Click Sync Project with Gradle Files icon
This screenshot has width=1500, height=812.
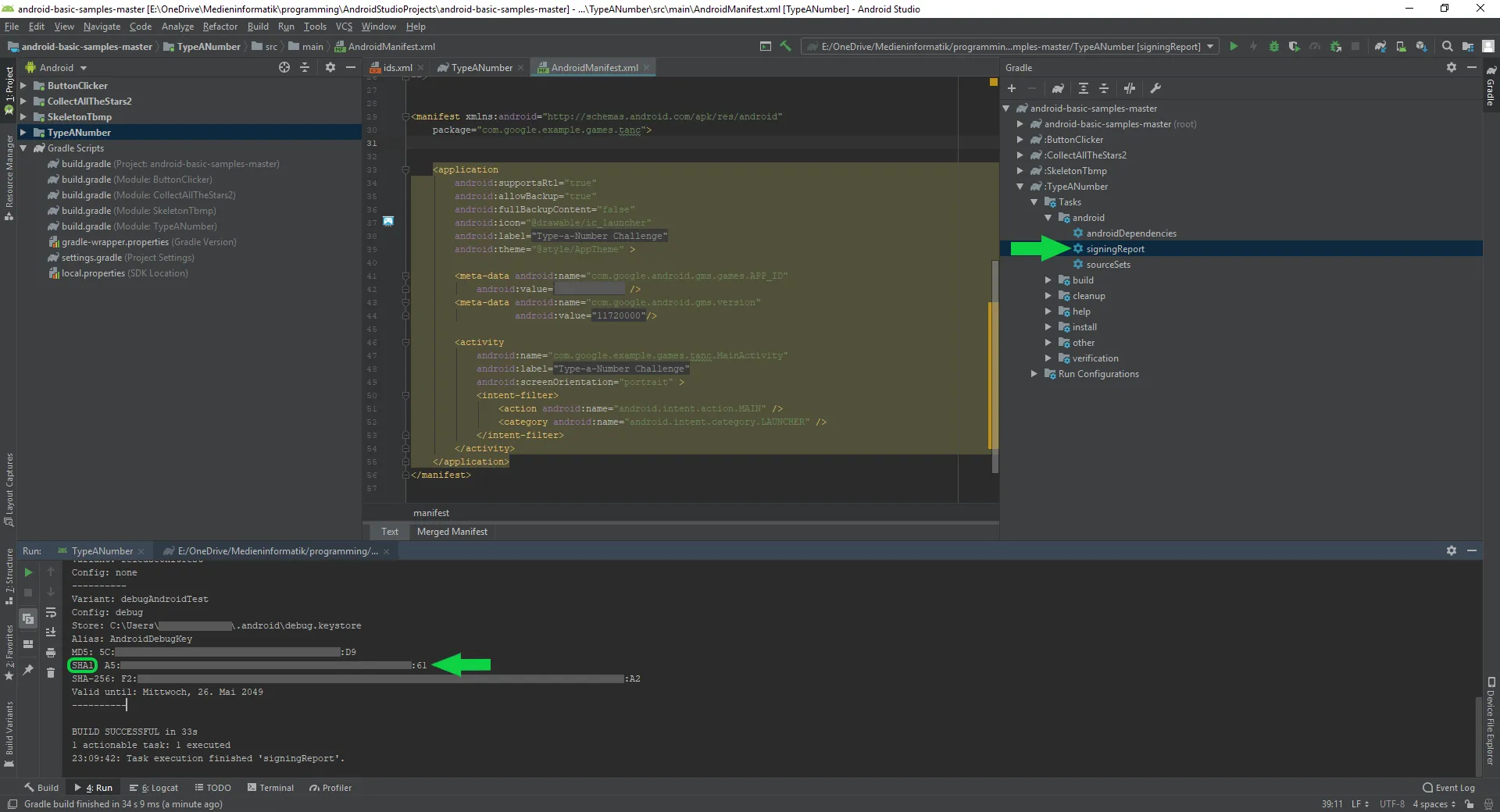tap(1380, 47)
